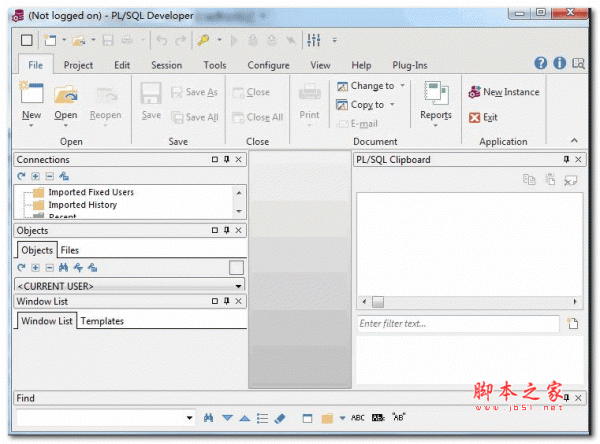Refresh the Connections panel
600x444 pixels.
pos(21,176)
